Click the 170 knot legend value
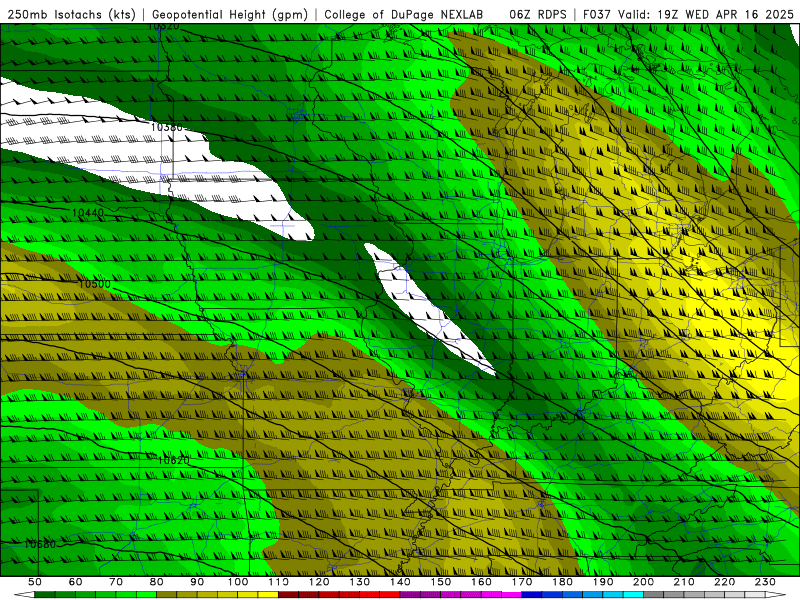The width and height of the screenshot is (800, 600). [521, 582]
